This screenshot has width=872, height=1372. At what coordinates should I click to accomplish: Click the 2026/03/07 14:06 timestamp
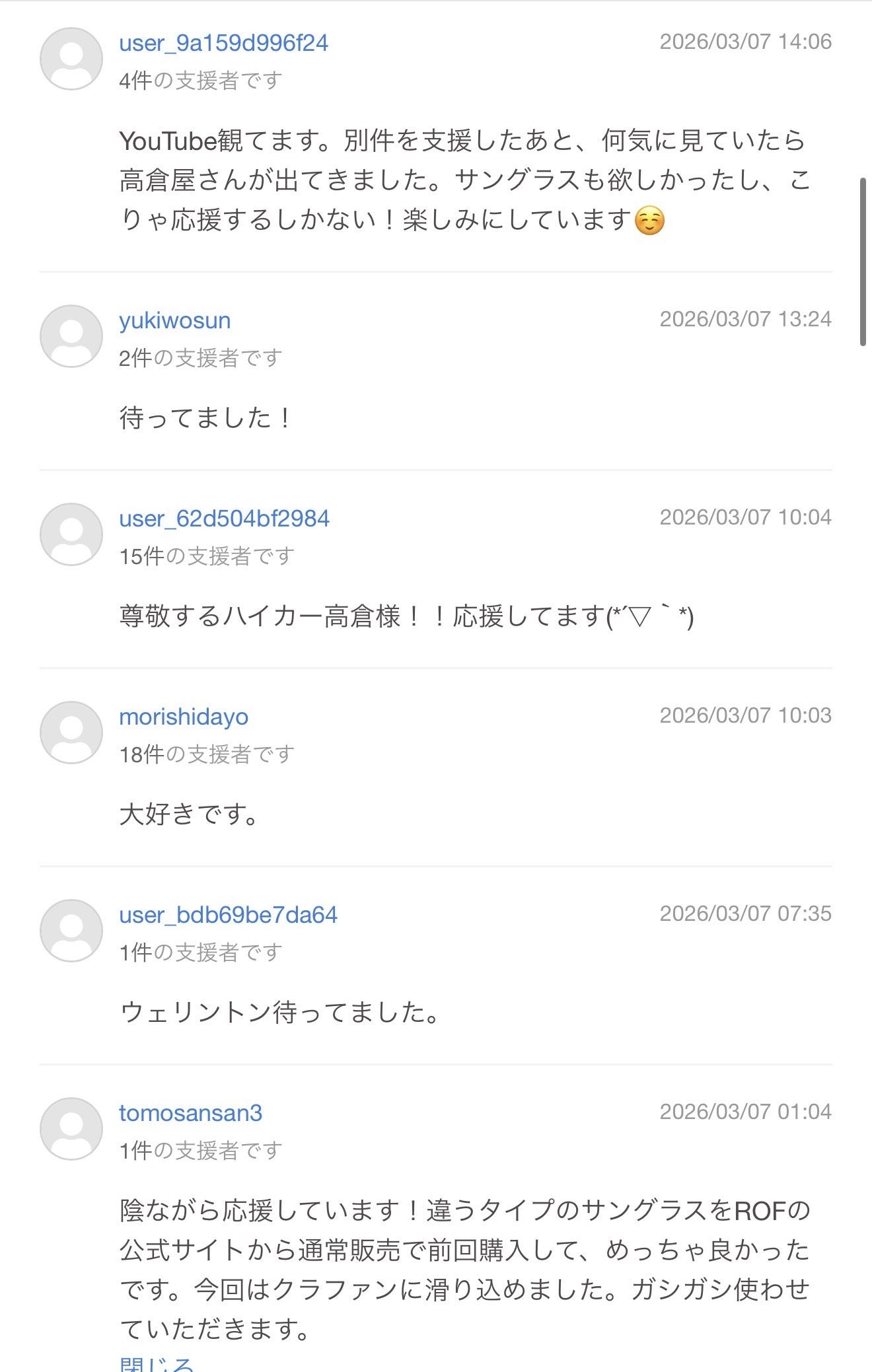(745, 42)
